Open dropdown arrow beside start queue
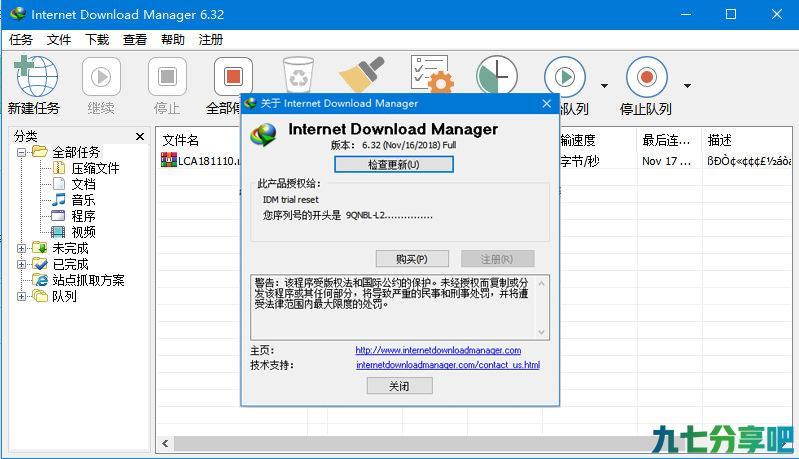The height and width of the screenshot is (459, 799). (604, 86)
